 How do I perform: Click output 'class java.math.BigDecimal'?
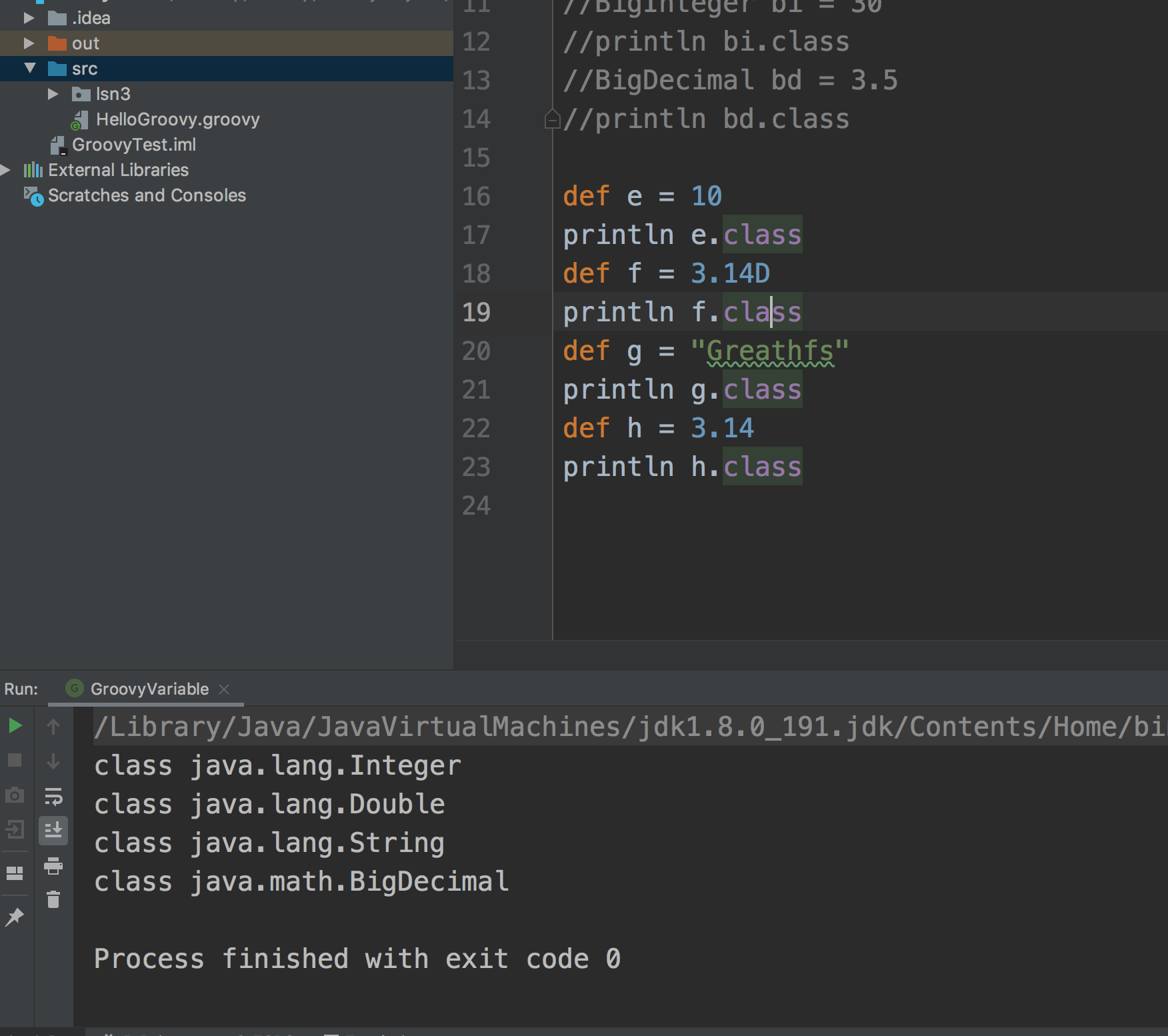(x=301, y=881)
